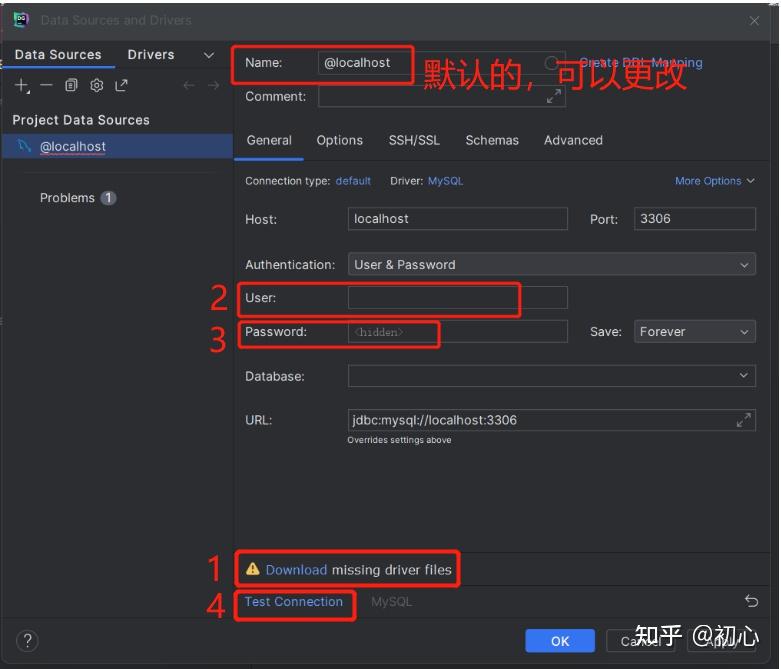Duplicate the selected data source
The image size is (781, 669).
click(x=71, y=86)
